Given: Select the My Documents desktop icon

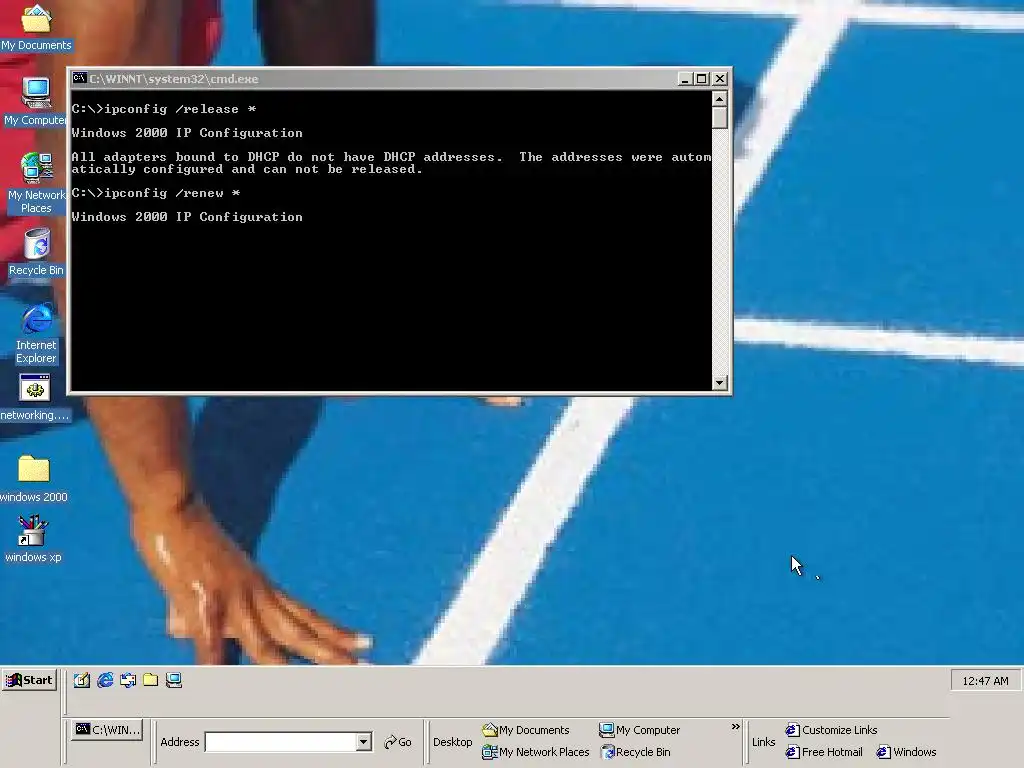Looking at the screenshot, I should 36,27.
